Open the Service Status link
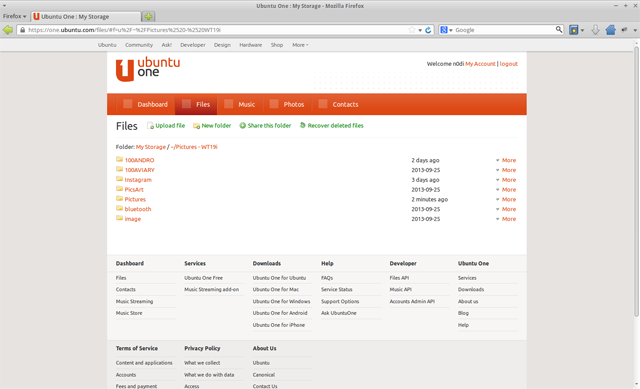The height and width of the screenshot is (389, 640). click(x=337, y=289)
